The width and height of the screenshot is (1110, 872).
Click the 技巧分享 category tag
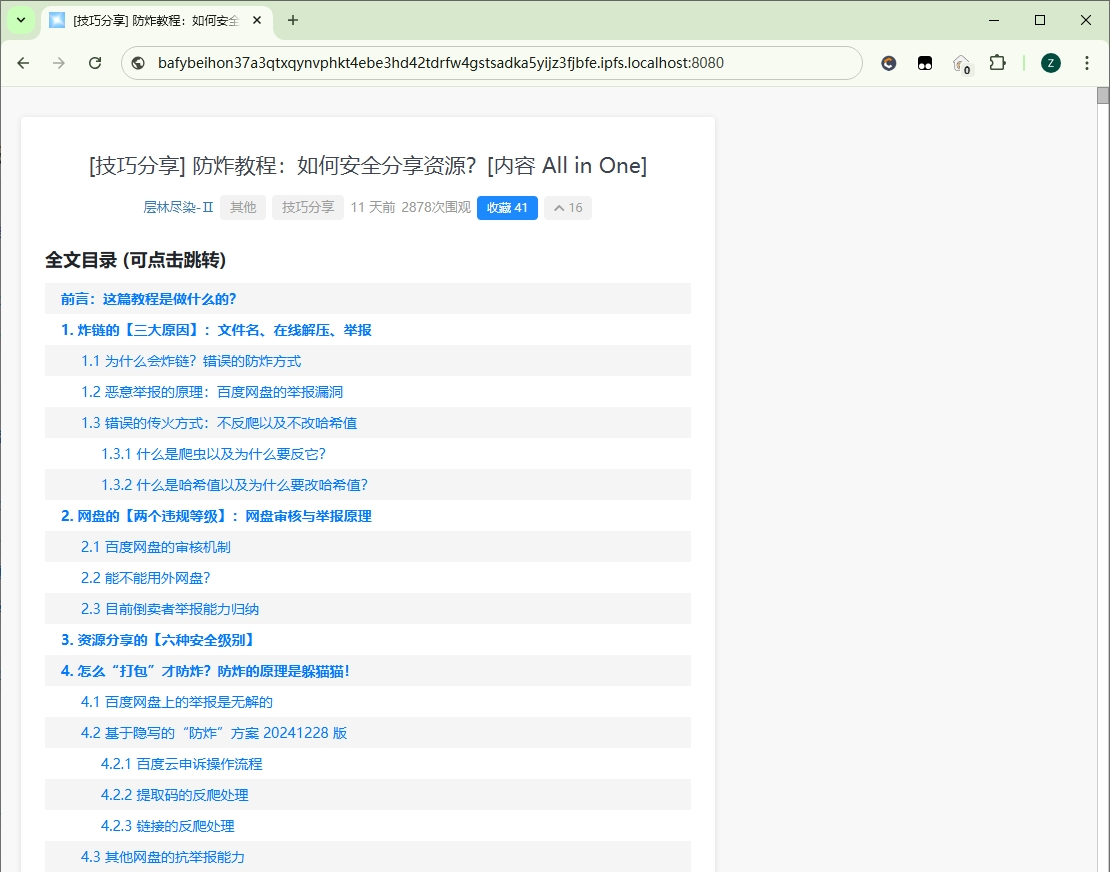(x=308, y=208)
